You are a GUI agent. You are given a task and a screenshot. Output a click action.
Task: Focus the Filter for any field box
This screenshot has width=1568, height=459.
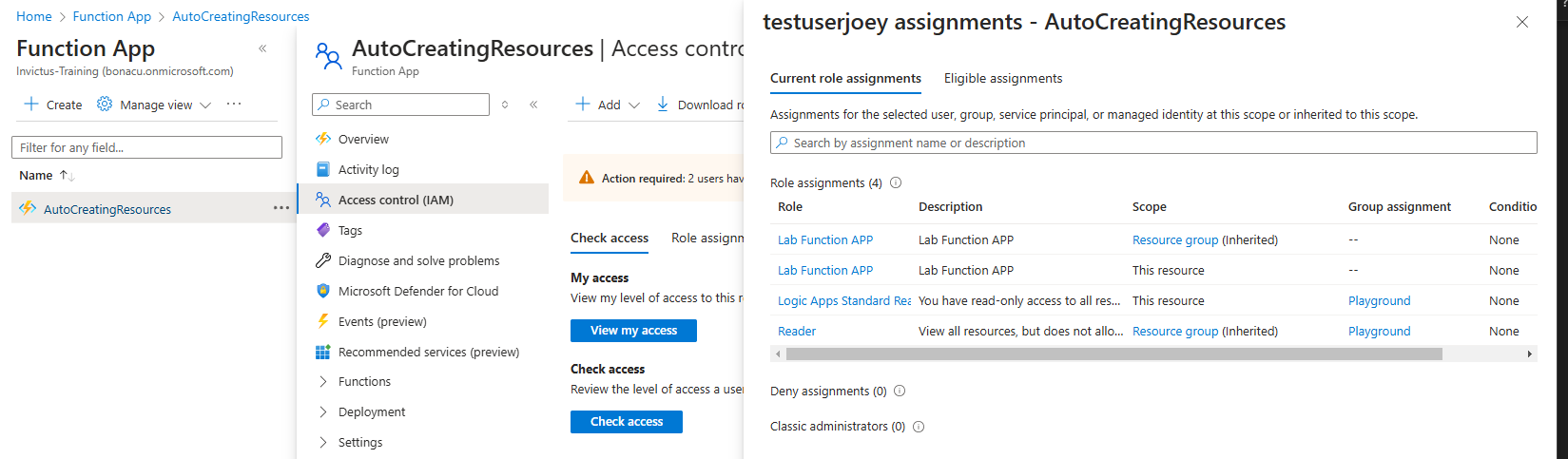147,147
